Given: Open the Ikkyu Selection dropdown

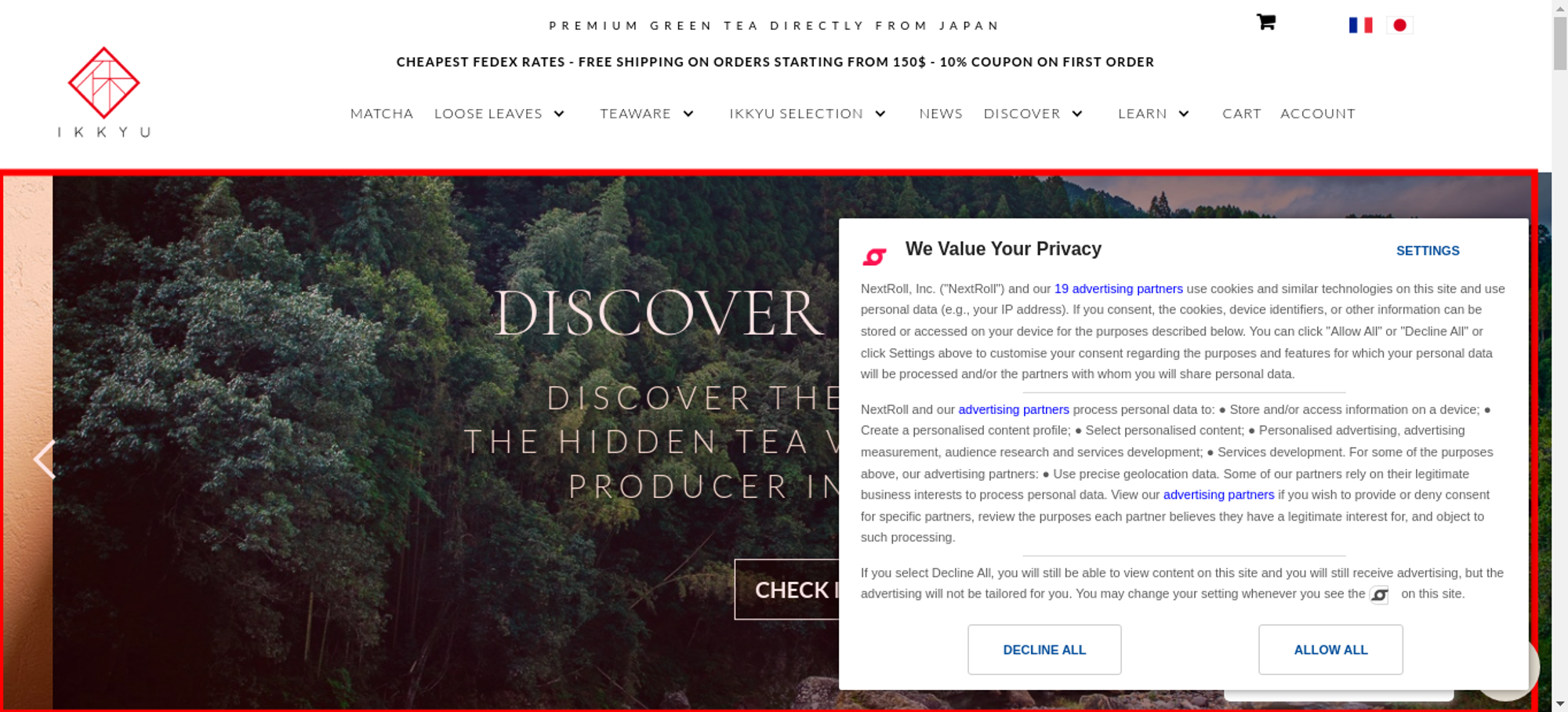Looking at the screenshot, I should 808,114.
